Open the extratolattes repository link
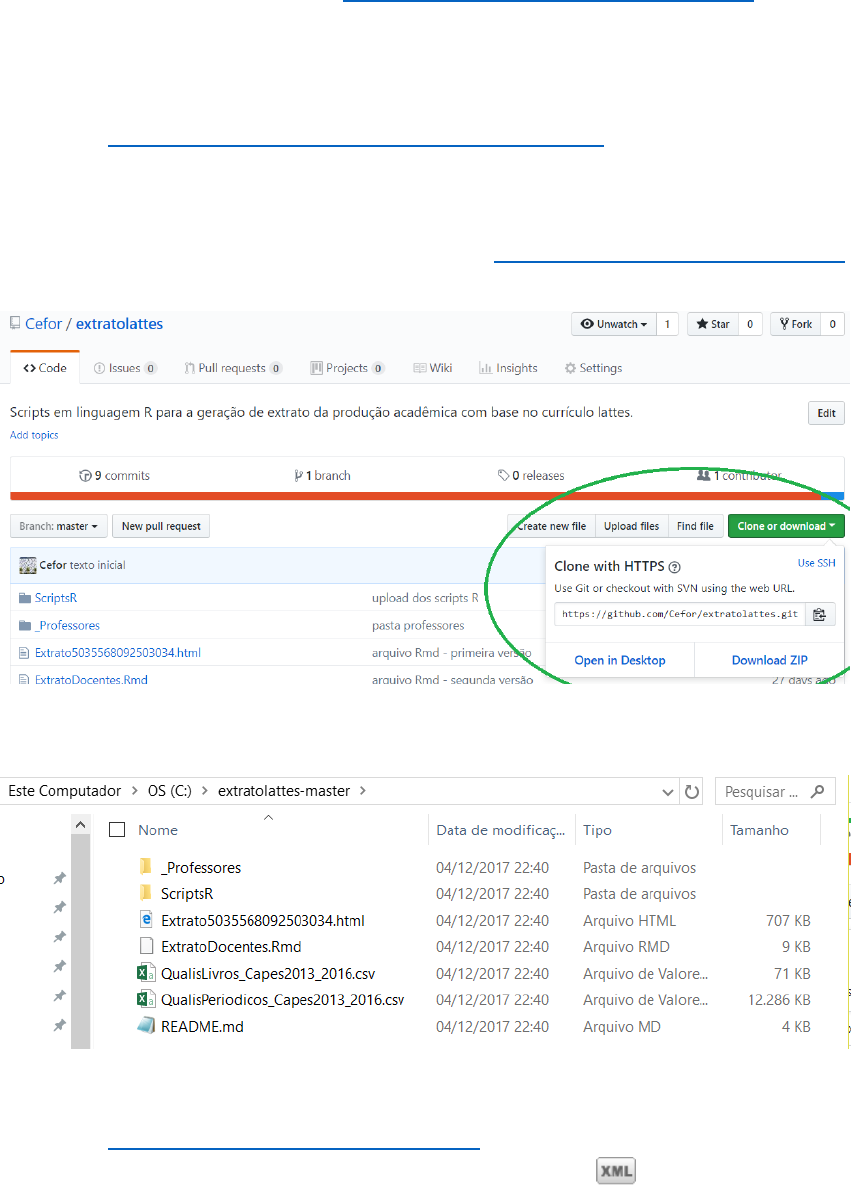The width and height of the screenshot is (851, 1185). pyautogui.click(x=119, y=323)
